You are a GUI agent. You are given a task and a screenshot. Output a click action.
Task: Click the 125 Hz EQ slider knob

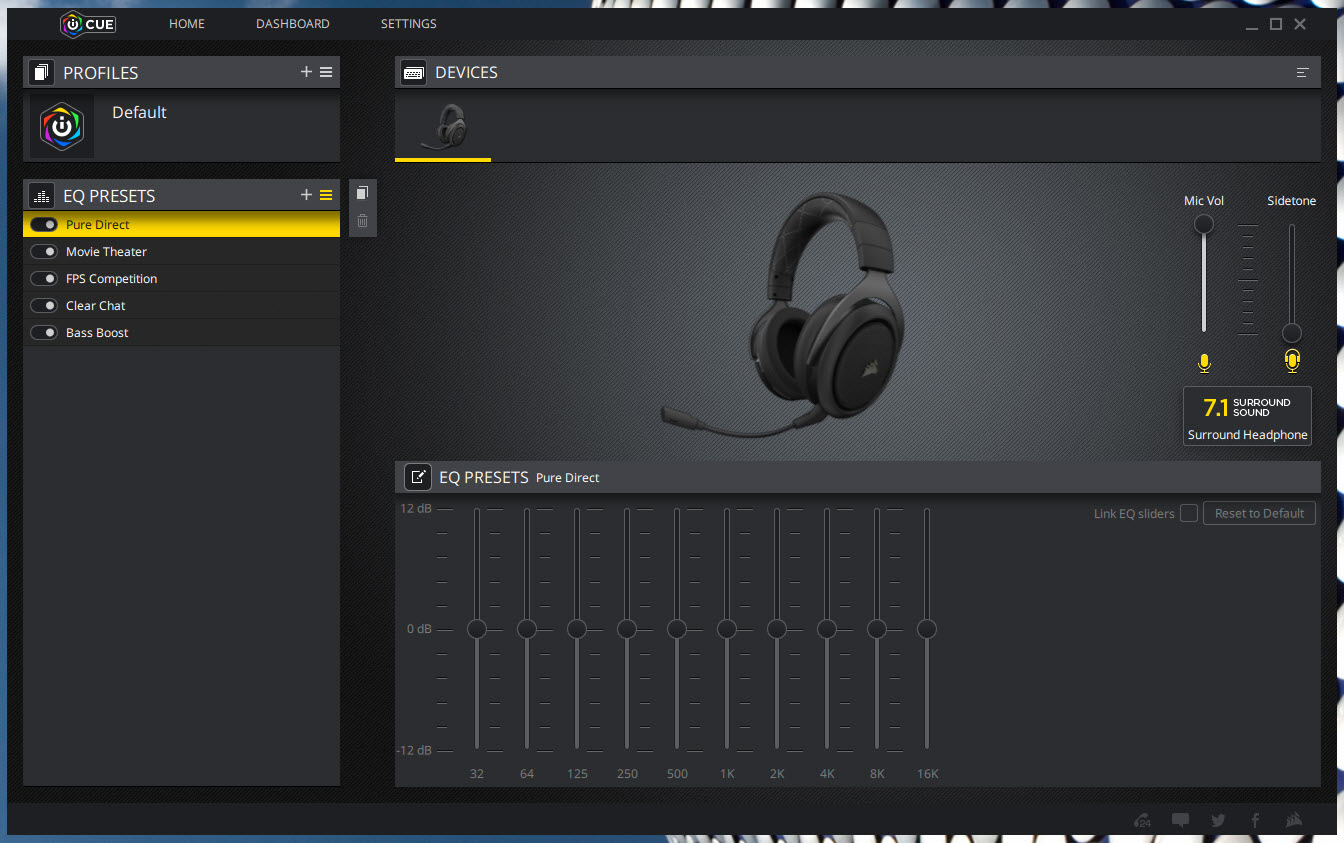click(577, 629)
